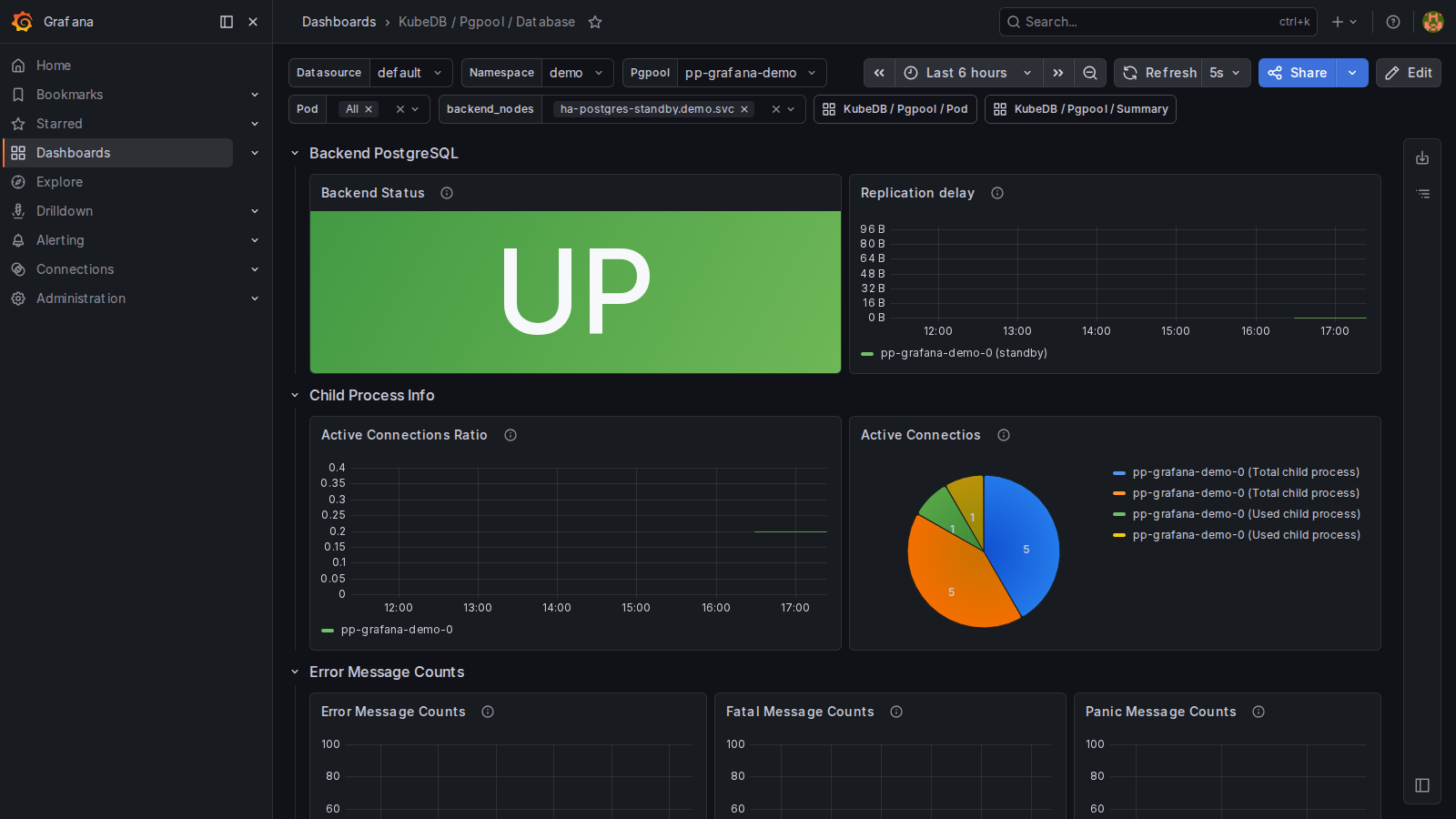The height and width of the screenshot is (819, 1456).
Task: Collapse the Child Process Info row
Action: point(295,395)
